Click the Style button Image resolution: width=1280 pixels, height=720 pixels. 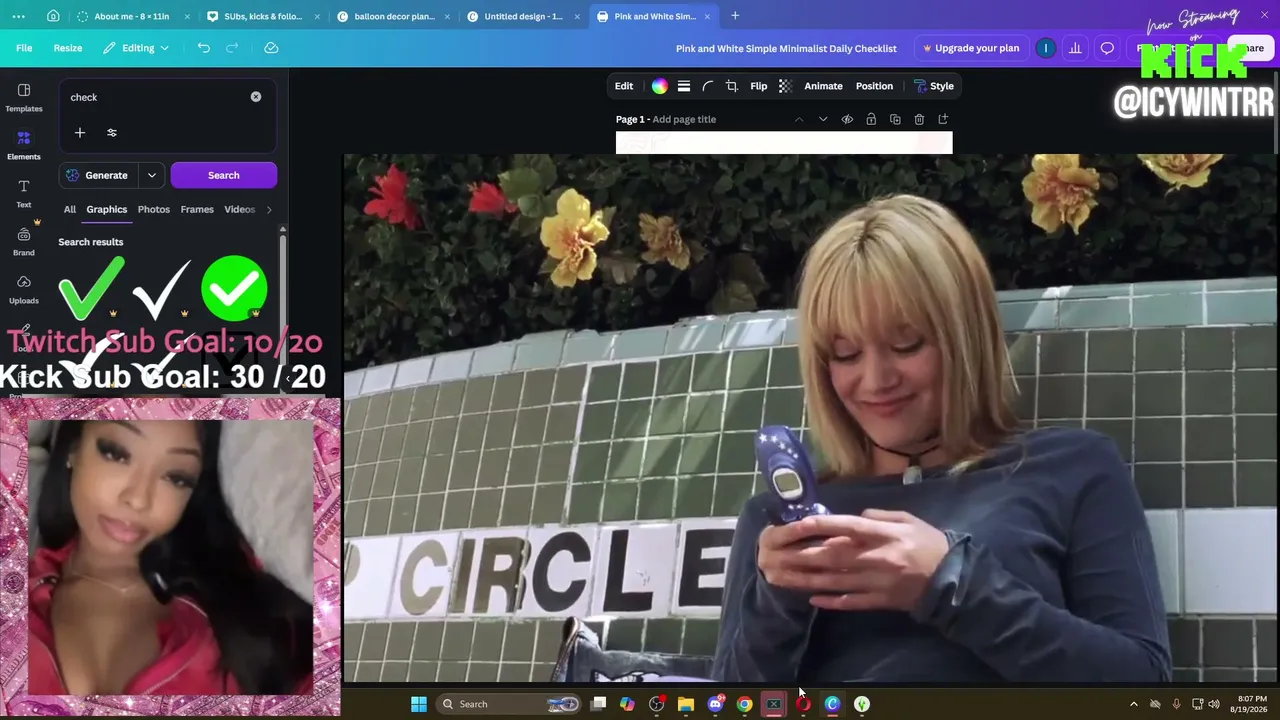934,86
